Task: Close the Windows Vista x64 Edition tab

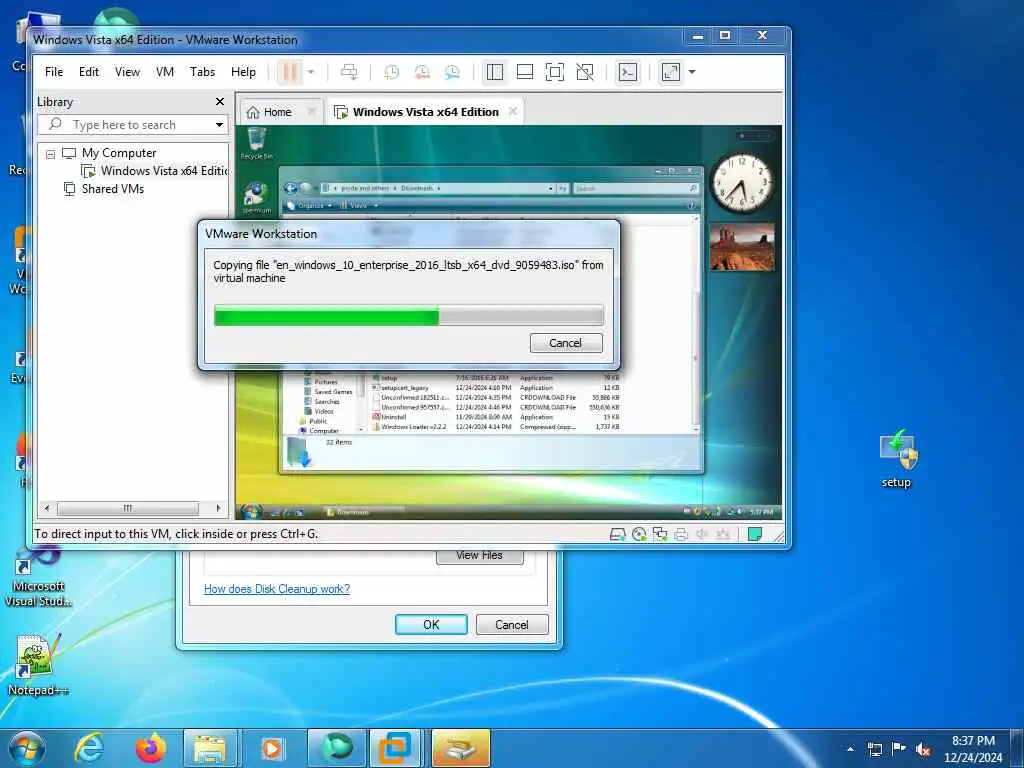Action: click(x=513, y=112)
